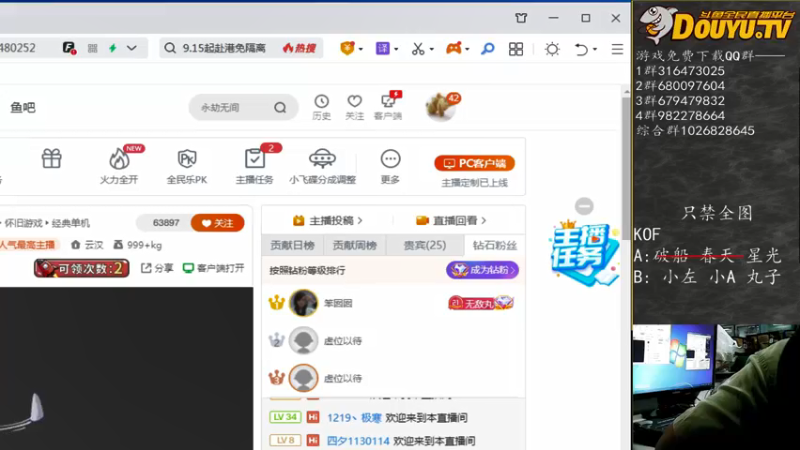Click the 无敌丸 fan badge
The width and height of the screenshot is (800, 450).
tap(480, 303)
